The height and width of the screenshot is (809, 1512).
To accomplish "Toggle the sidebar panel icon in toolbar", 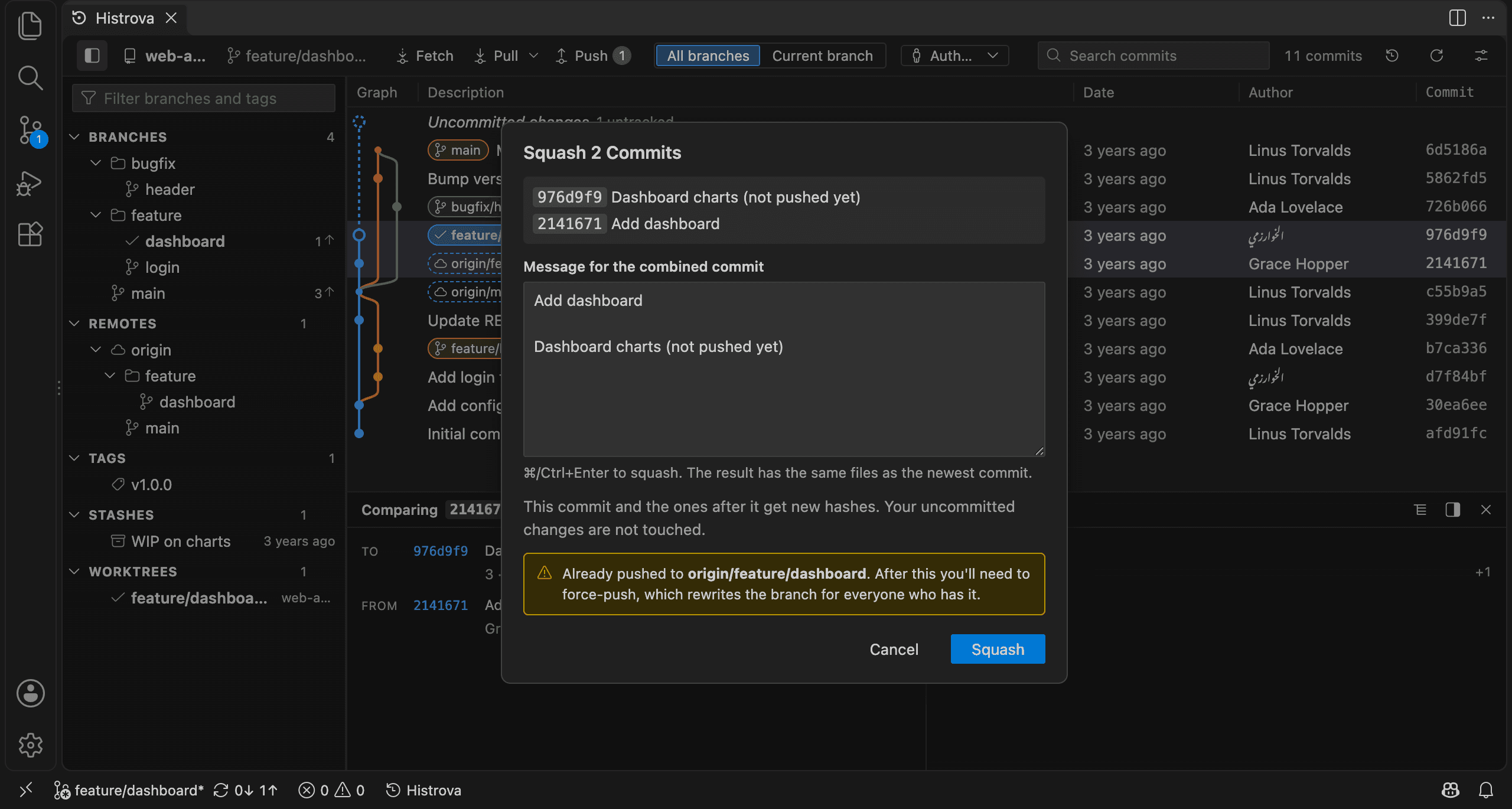I will click(x=92, y=56).
